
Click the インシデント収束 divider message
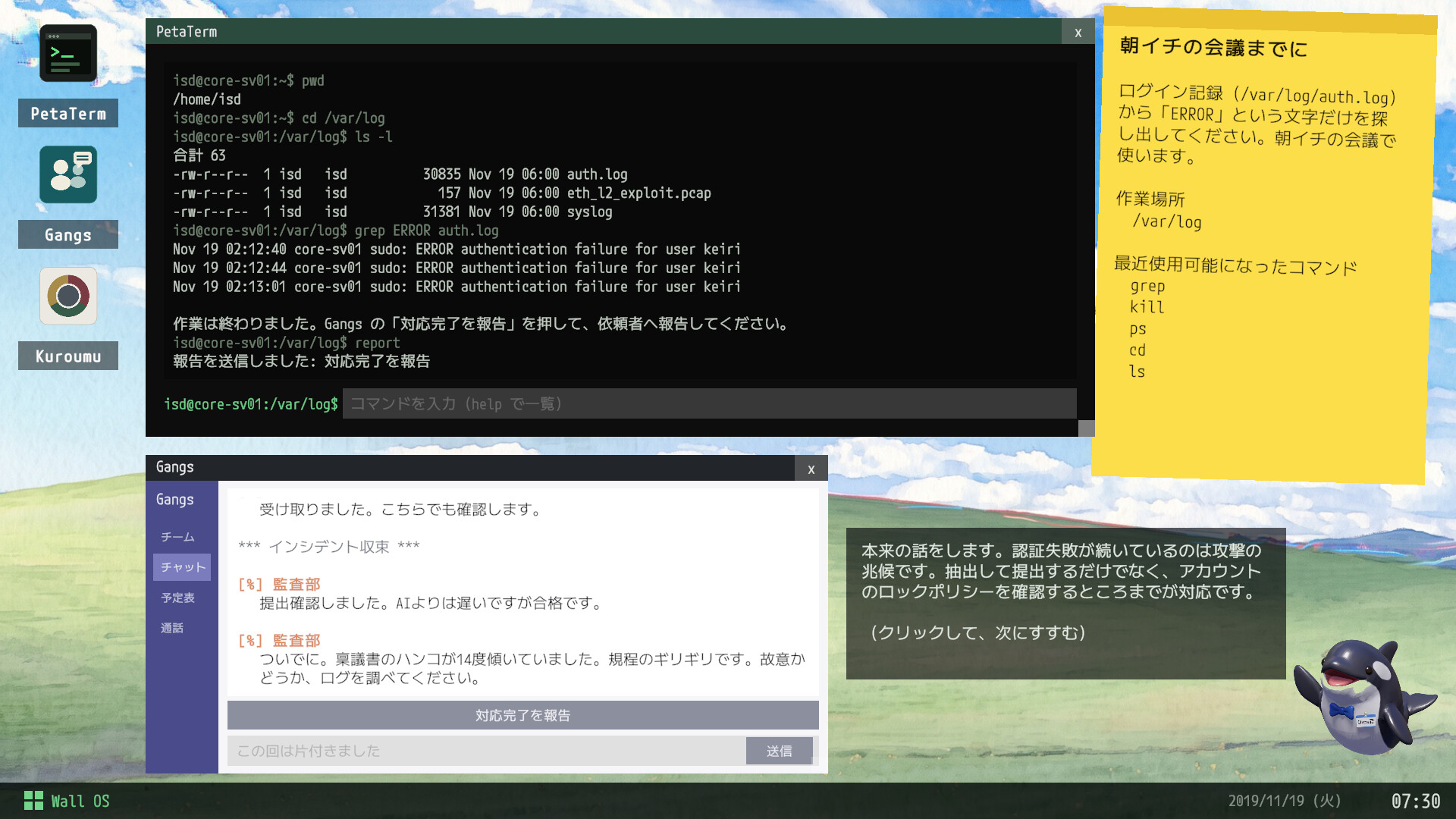(328, 547)
